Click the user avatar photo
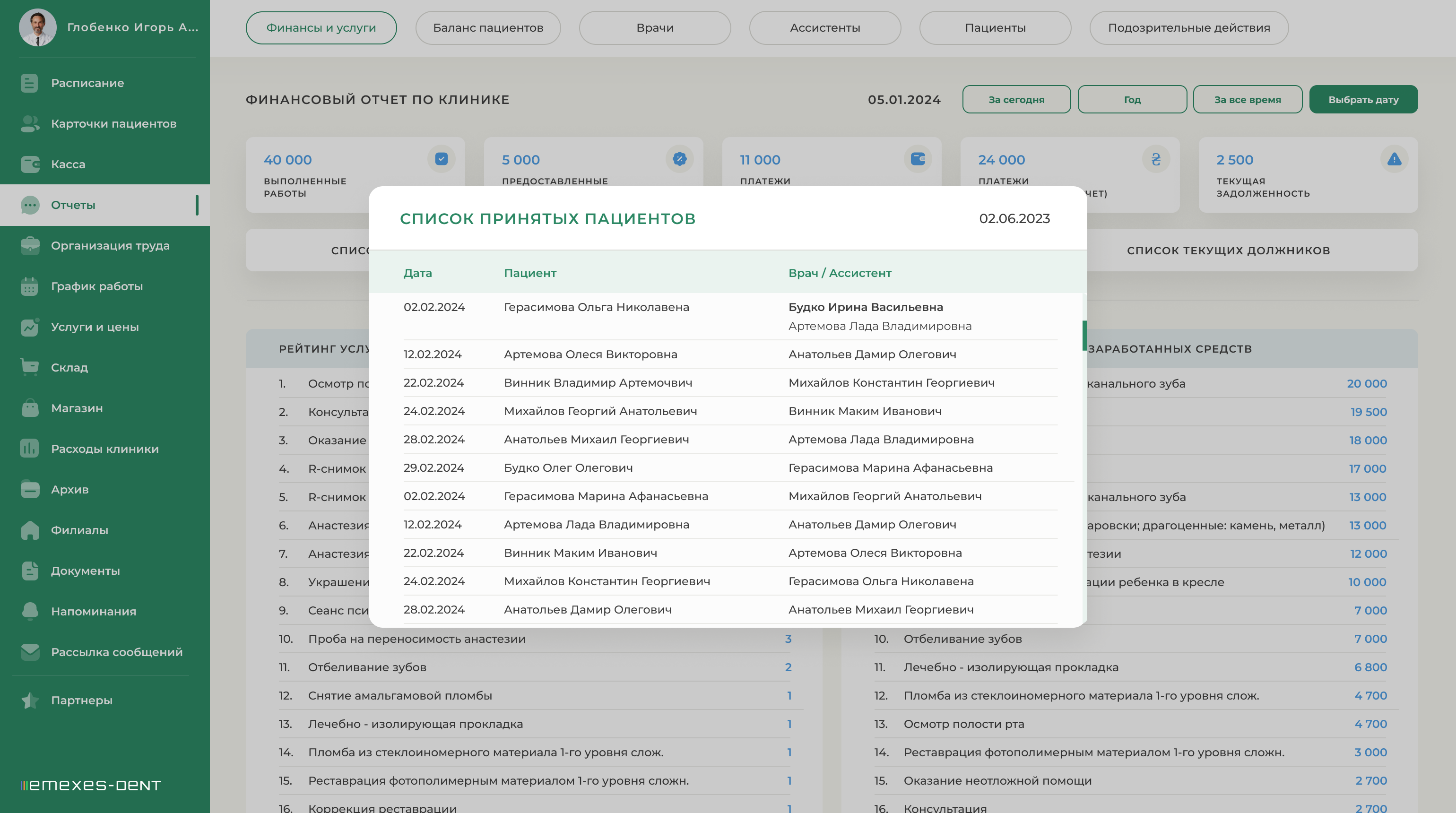 click(x=37, y=27)
